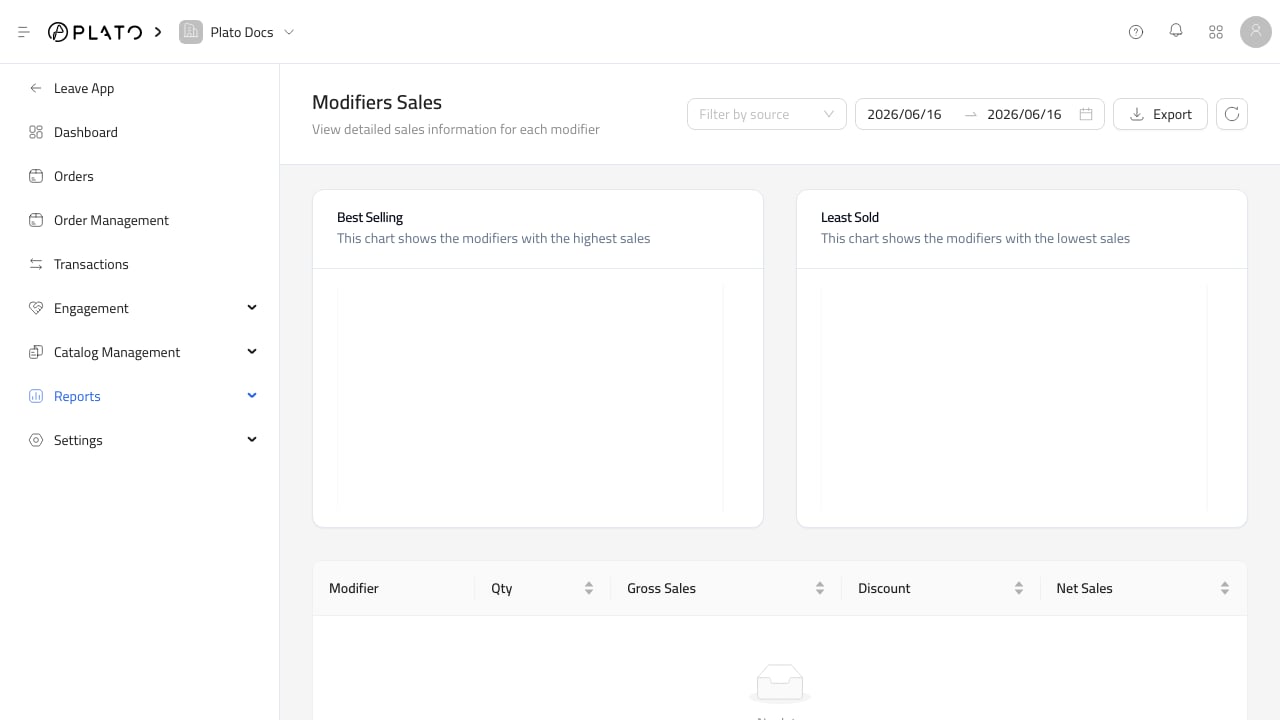The height and width of the screenshot is (720, 1280).
Task: Click the Leave App back arrow icon
Action: click(36, 88)
